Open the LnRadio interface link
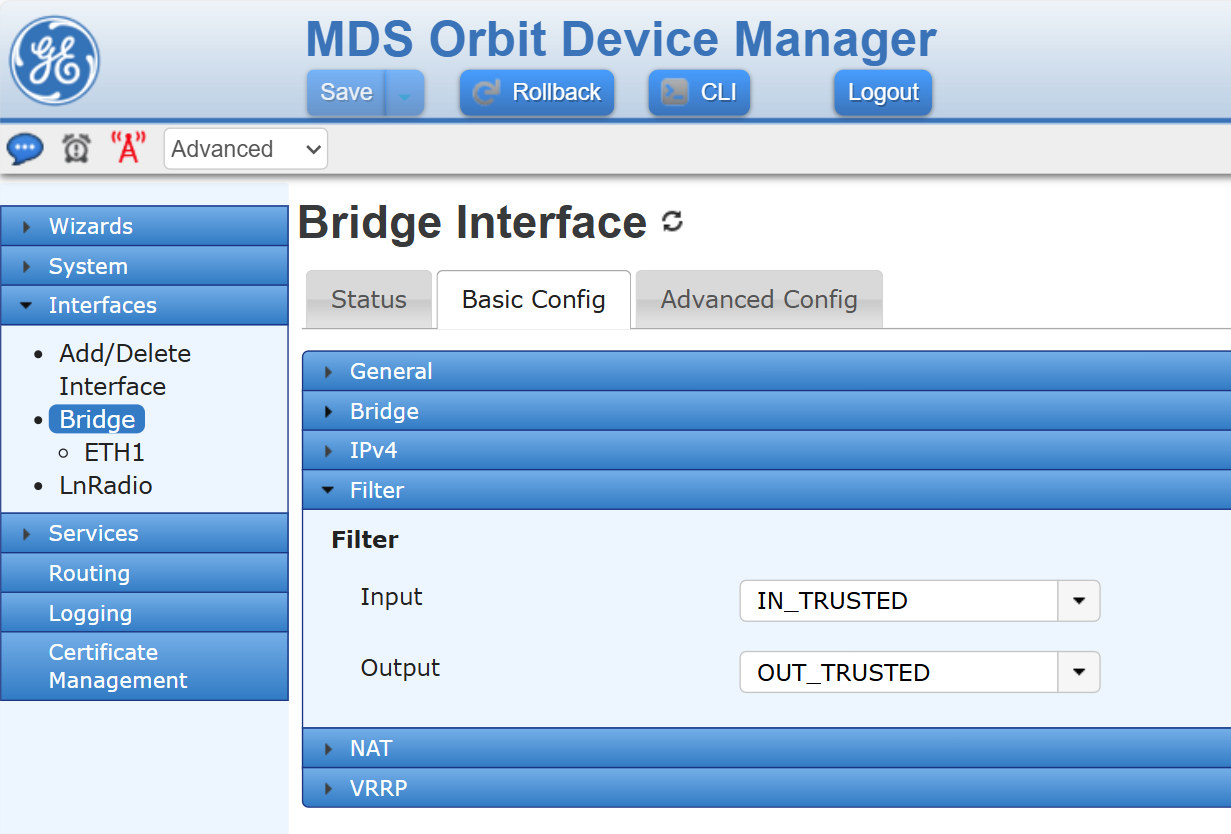 pyautogui.click(x=106, y=485)
